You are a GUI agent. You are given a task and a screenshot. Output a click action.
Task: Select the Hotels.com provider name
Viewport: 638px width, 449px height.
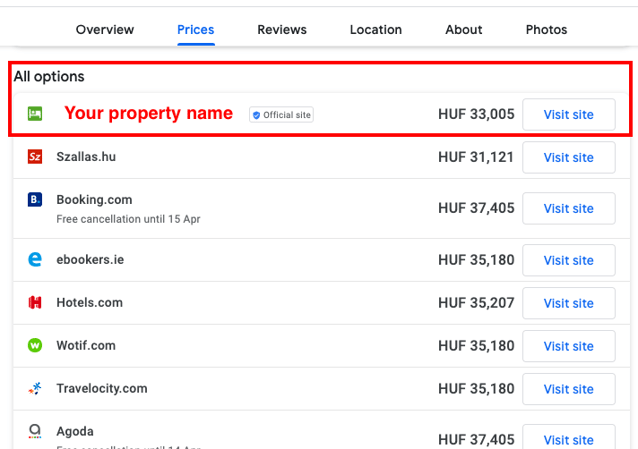coord(90,302)
